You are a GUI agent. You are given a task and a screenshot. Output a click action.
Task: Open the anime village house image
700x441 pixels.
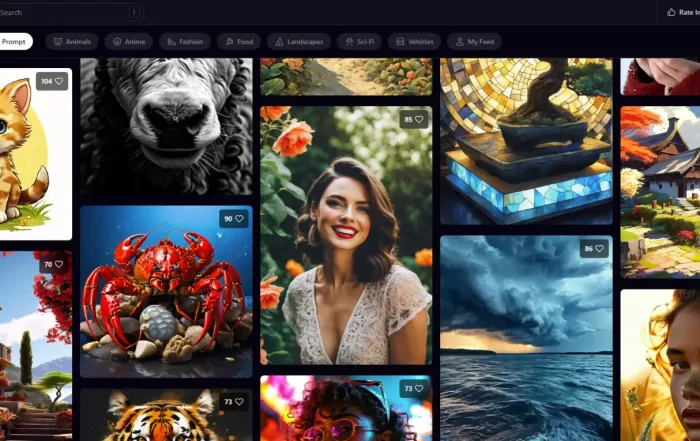[x=660, y=192]
